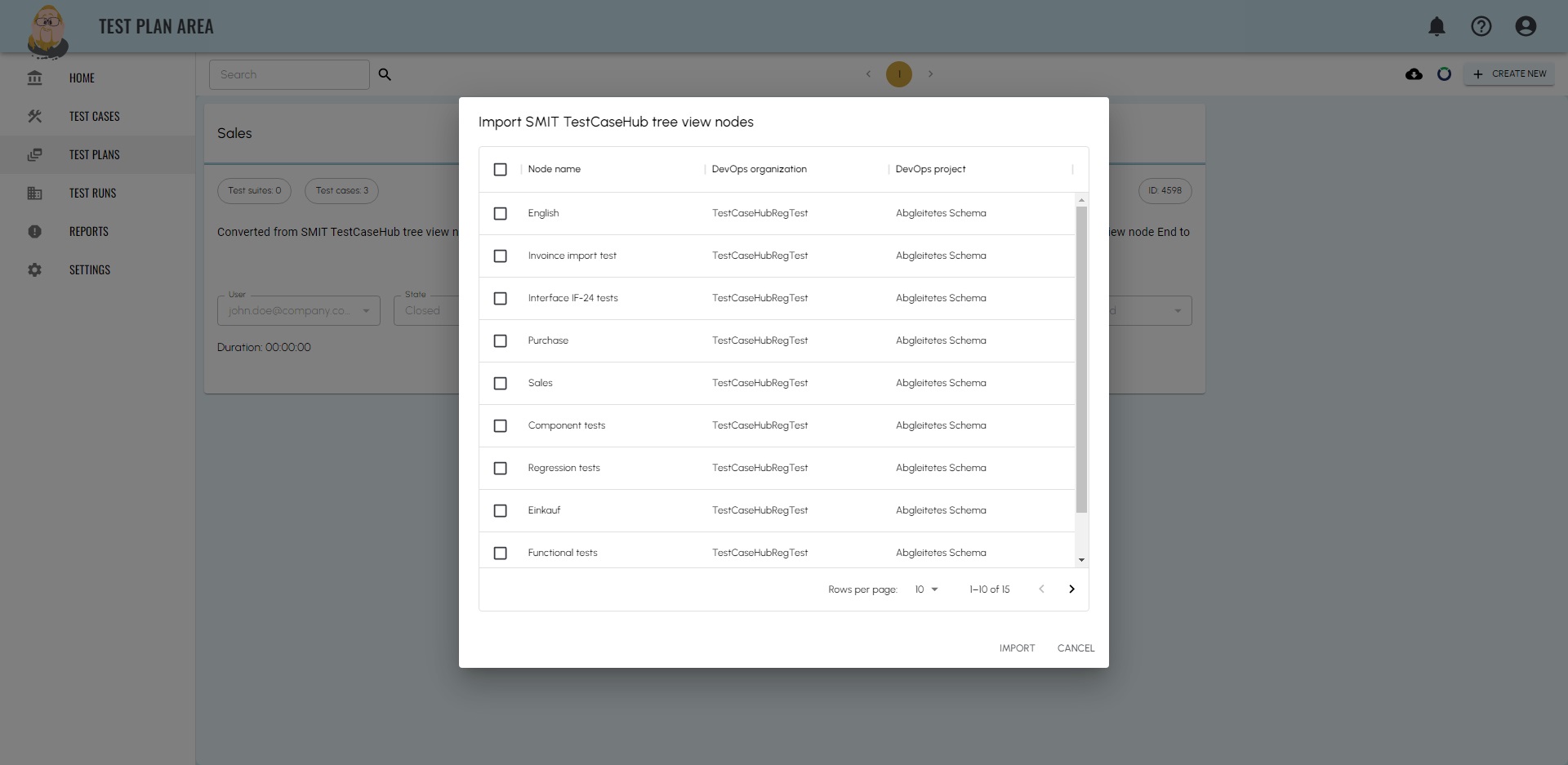Open the user account profile icon
Screen dimensions: 1568x765
click(1525, 27)
